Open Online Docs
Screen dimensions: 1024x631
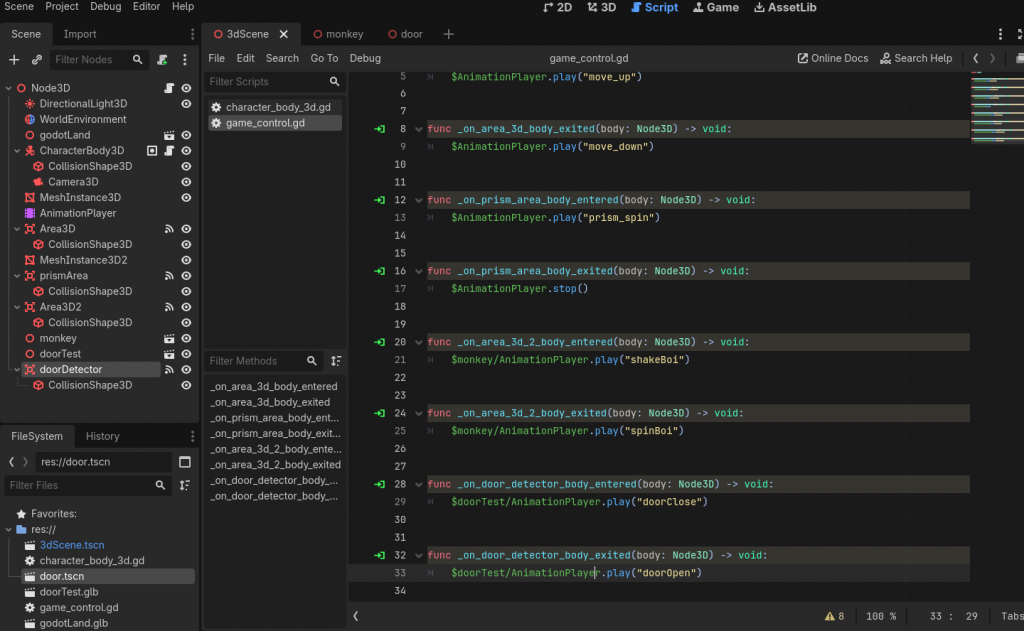(x=832, y=58)
